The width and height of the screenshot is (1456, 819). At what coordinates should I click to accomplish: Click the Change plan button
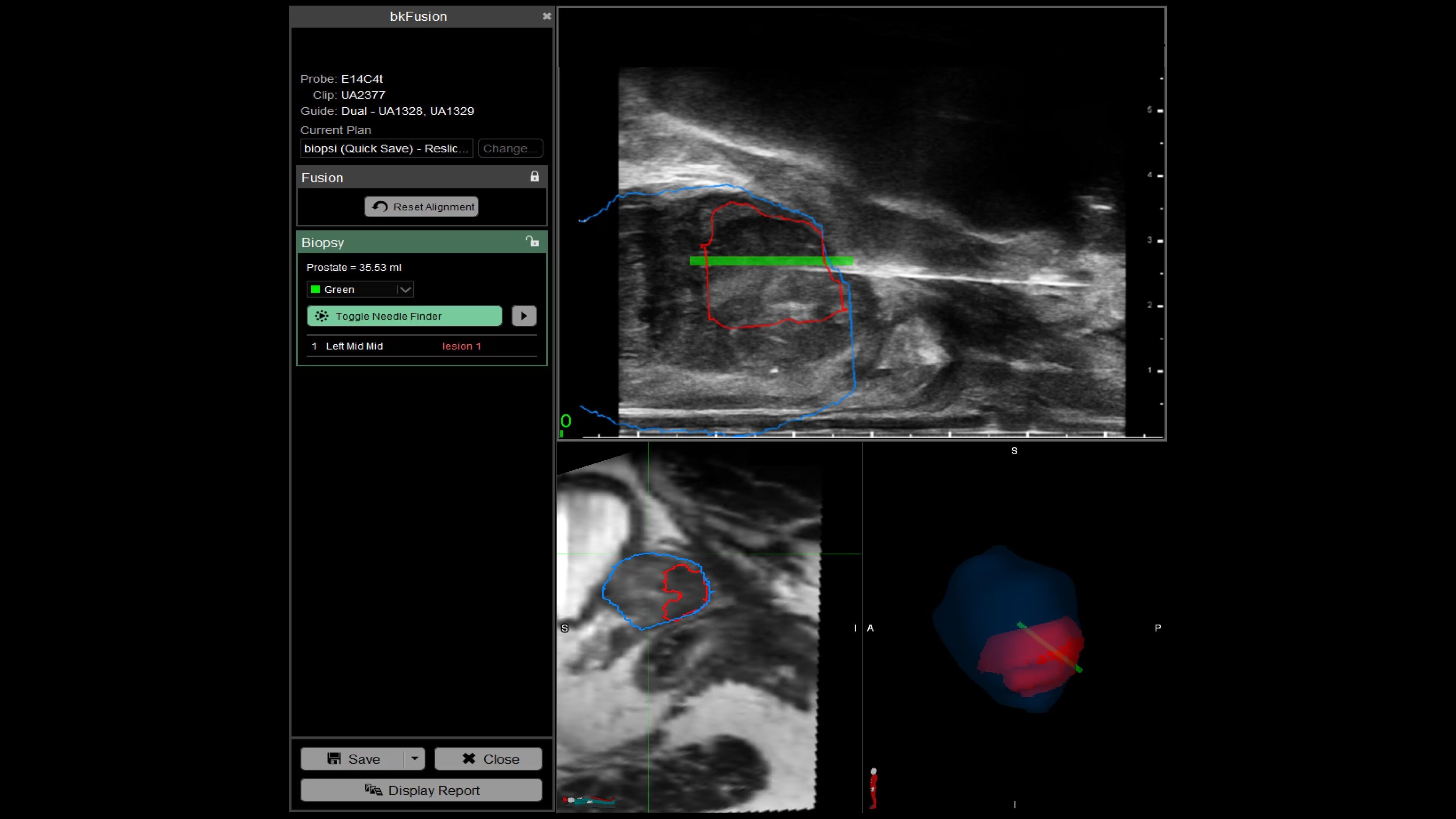[510, 148]
